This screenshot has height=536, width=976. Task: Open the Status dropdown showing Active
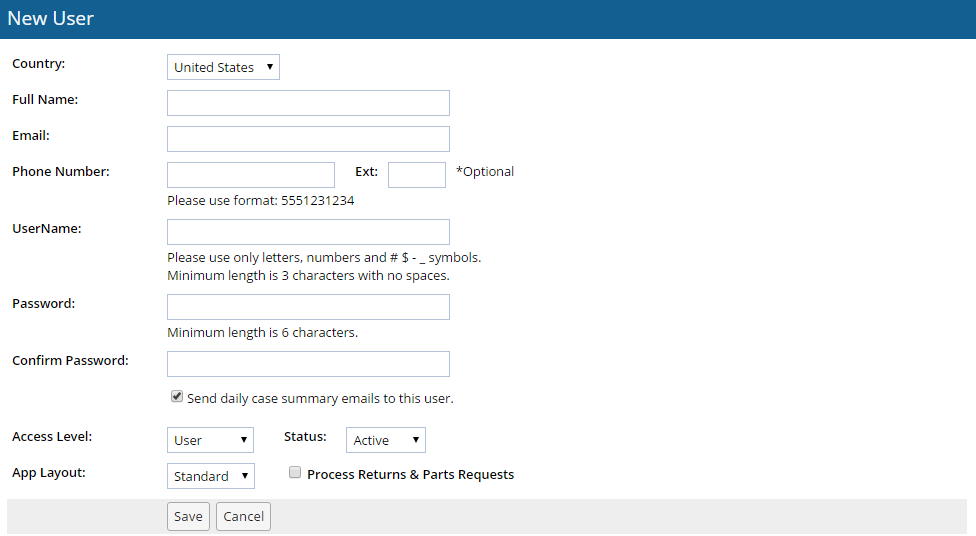pos(386,440)
